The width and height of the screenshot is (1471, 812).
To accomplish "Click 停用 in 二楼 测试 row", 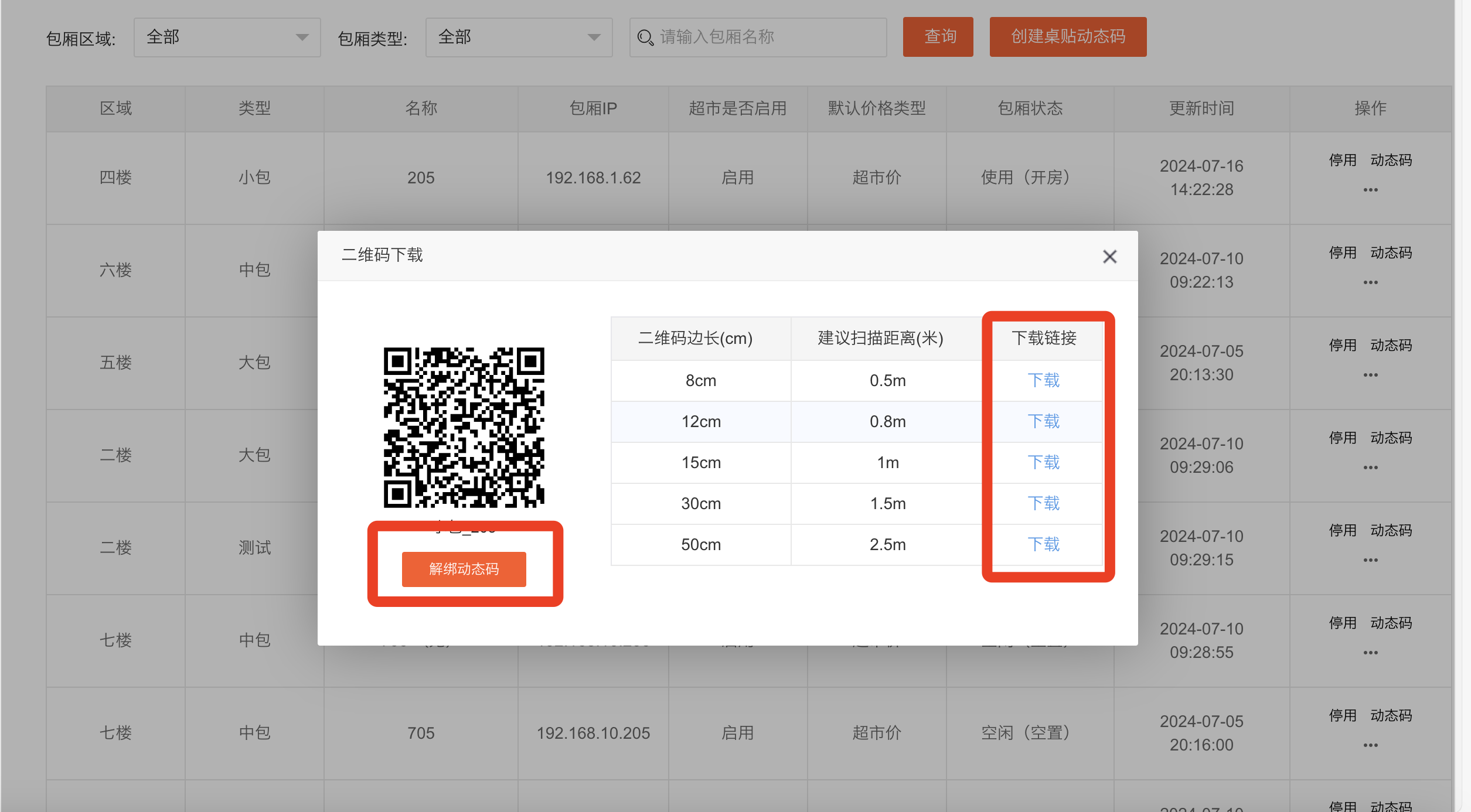I will [x=1343, y=530].
